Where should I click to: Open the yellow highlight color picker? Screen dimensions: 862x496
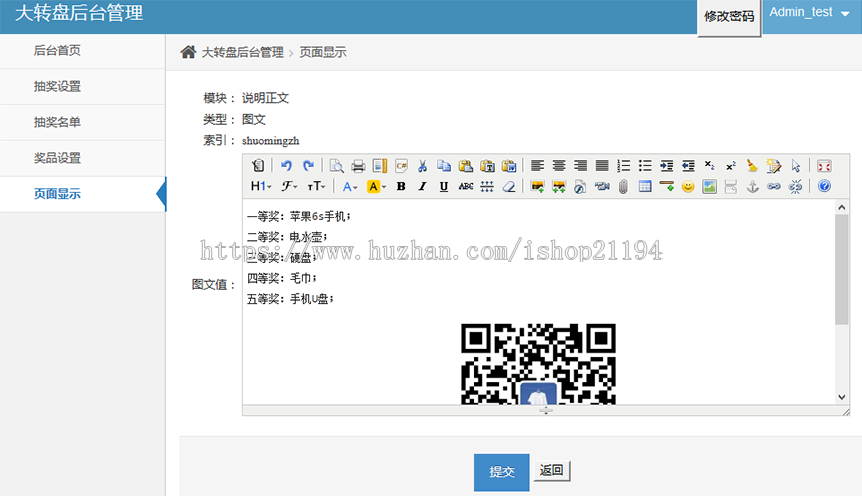pyautogui.click(x=377, y=186)
